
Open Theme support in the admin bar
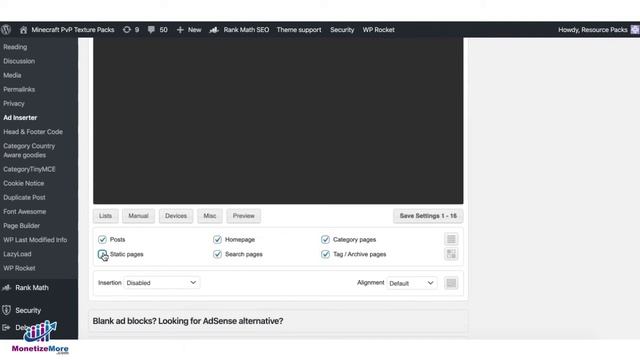point(299,30)
